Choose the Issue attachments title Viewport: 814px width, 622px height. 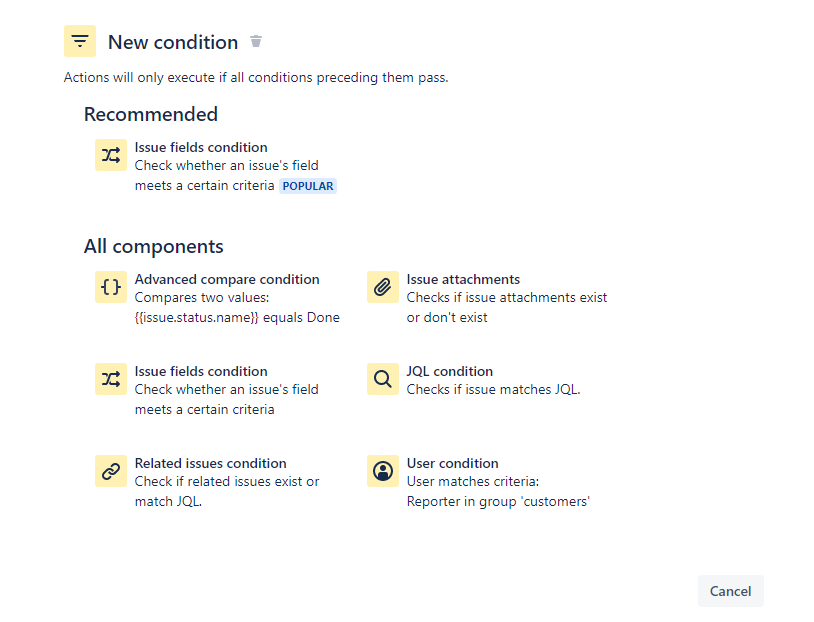tap(463, 279)
